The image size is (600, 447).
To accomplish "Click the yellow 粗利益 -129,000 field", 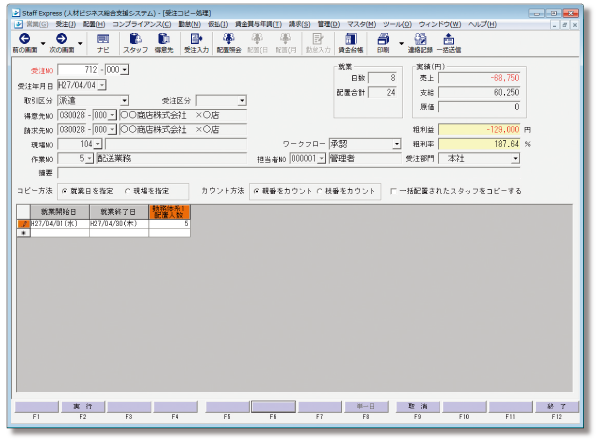I will point(479,130).
